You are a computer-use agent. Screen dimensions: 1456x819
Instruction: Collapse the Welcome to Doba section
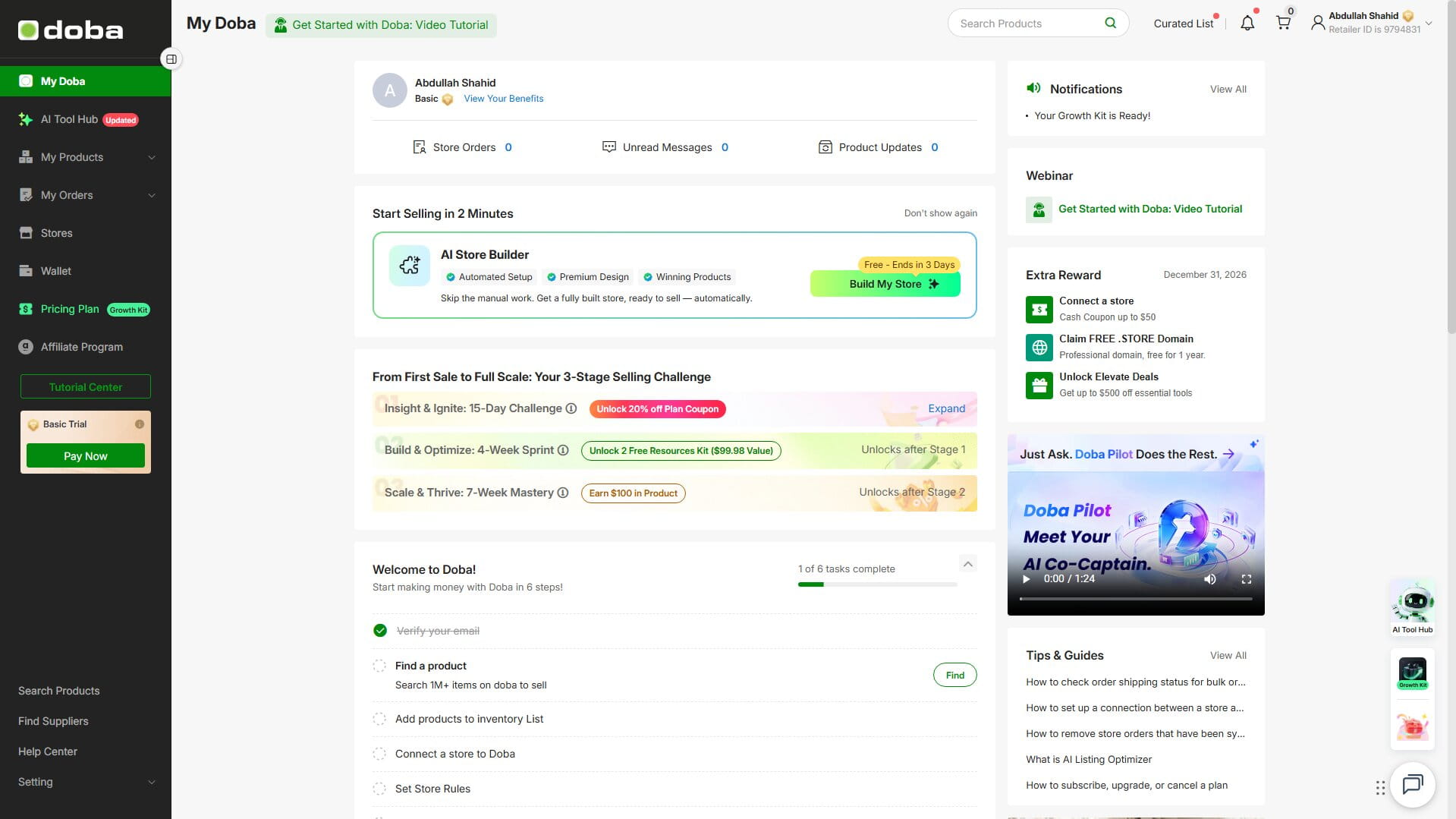(x=967, y=564)
